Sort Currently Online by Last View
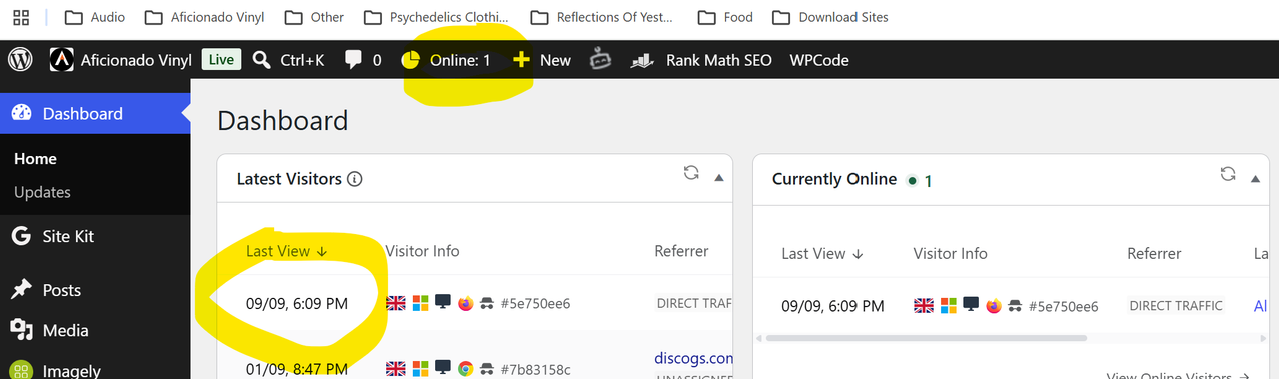1279x379 pixels. click(822, 254)
